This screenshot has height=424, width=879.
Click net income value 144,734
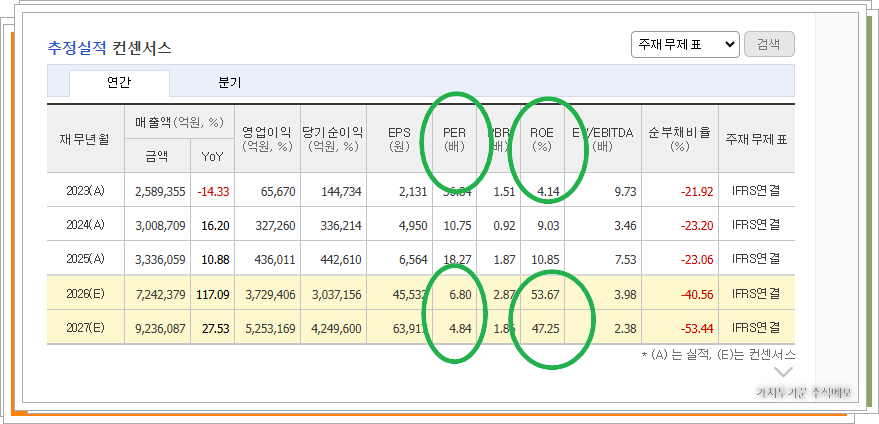tap(341, 192)
